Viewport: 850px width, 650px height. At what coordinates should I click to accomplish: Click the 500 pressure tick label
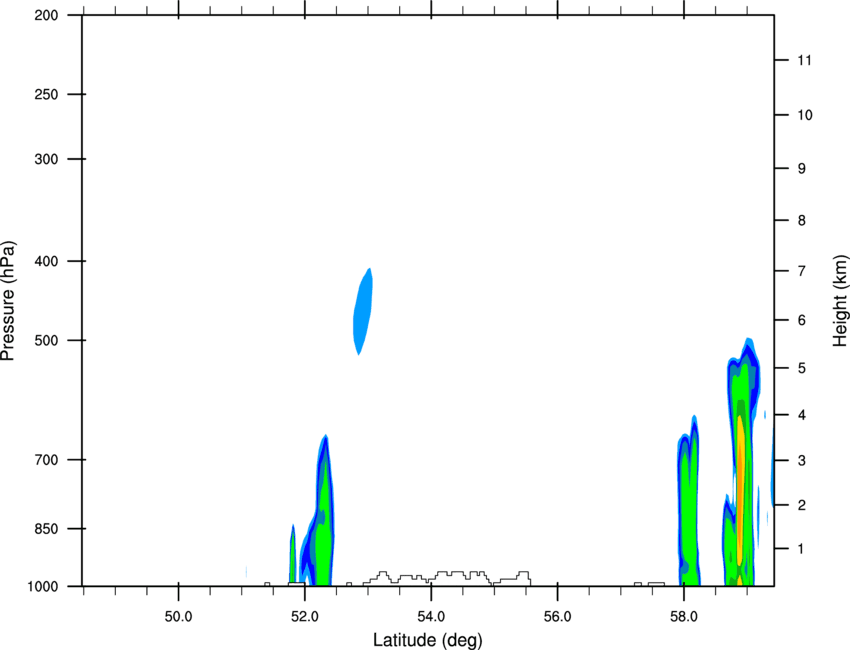[46, 340]
